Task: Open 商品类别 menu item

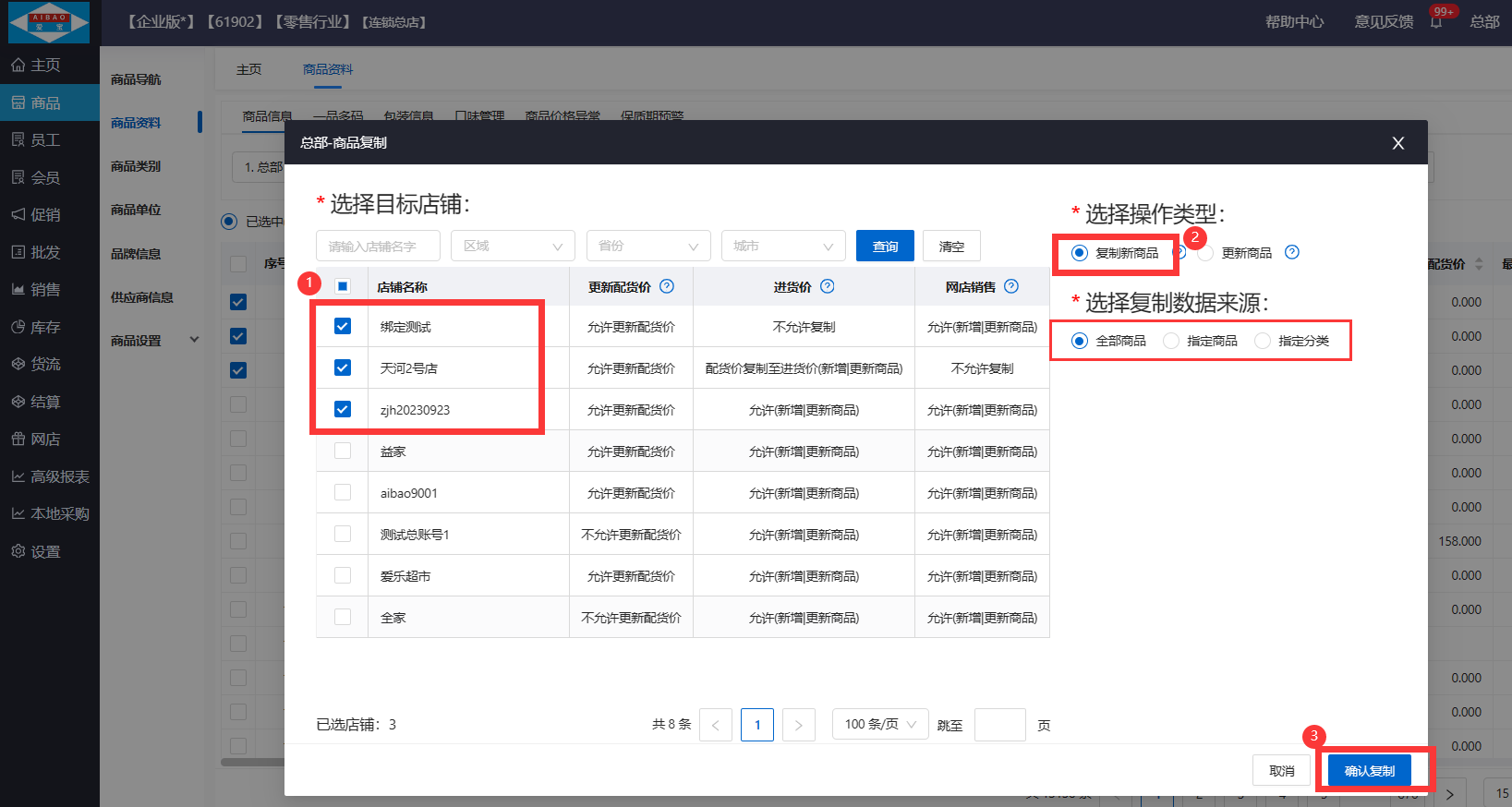Action: click(x=136, y=166)
